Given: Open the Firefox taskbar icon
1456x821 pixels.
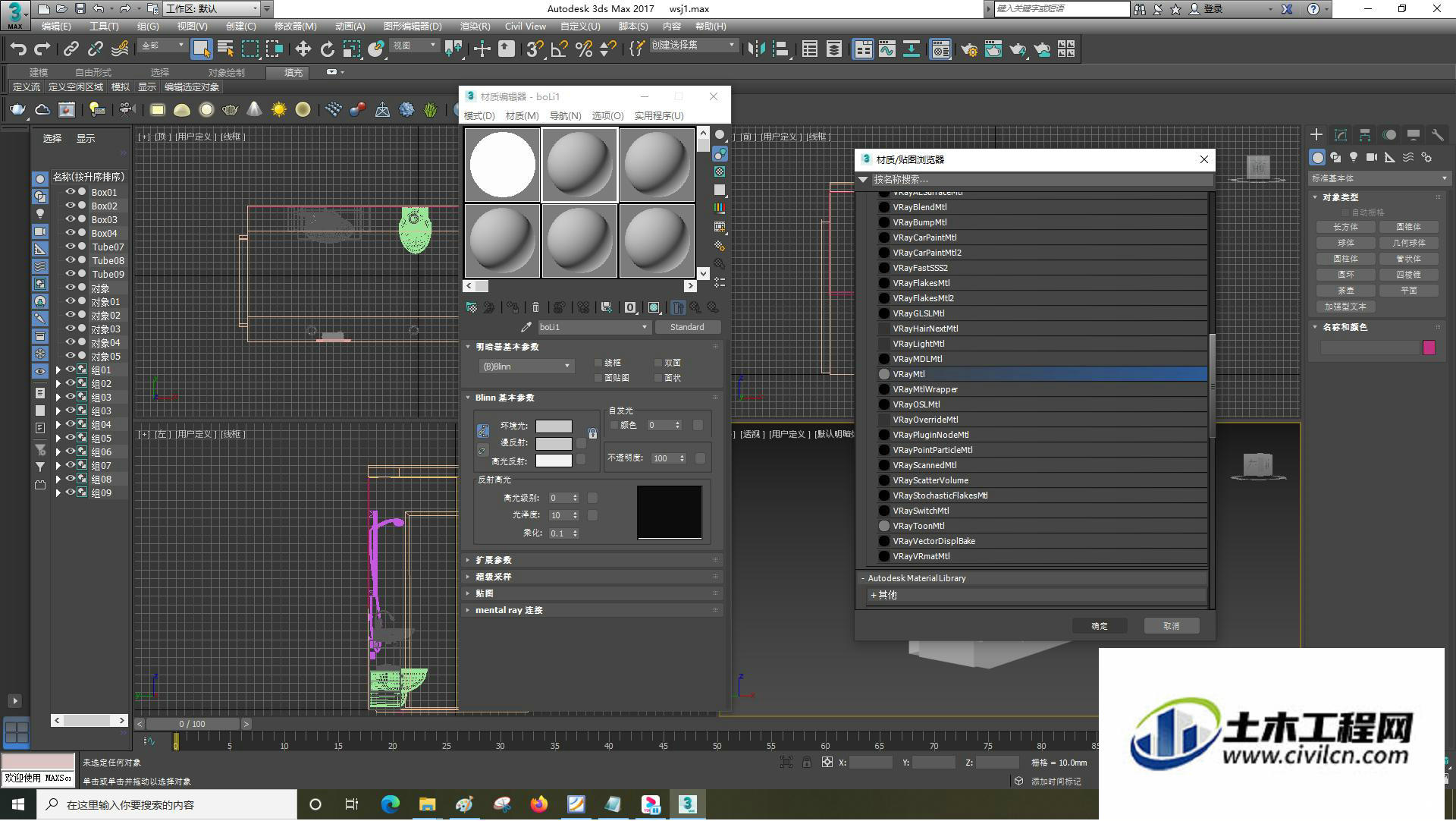Looking at the screenshot, I should tap(539, 804).
